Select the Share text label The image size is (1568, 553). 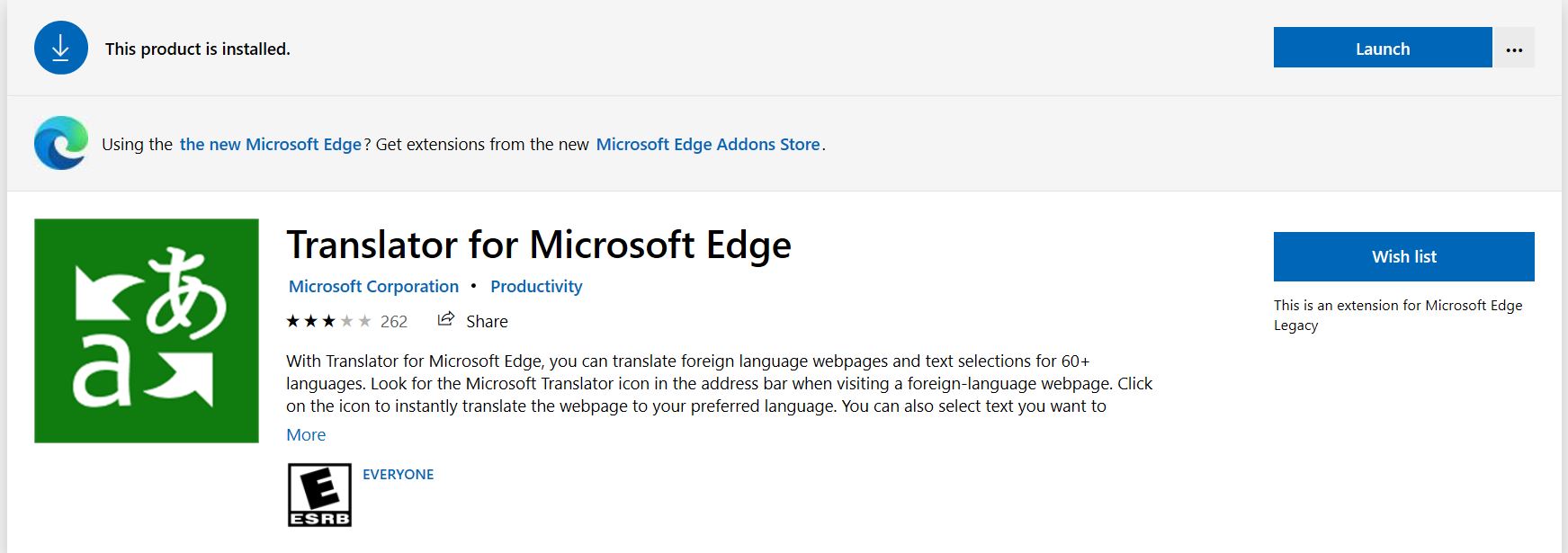click(x=487, y=321)
